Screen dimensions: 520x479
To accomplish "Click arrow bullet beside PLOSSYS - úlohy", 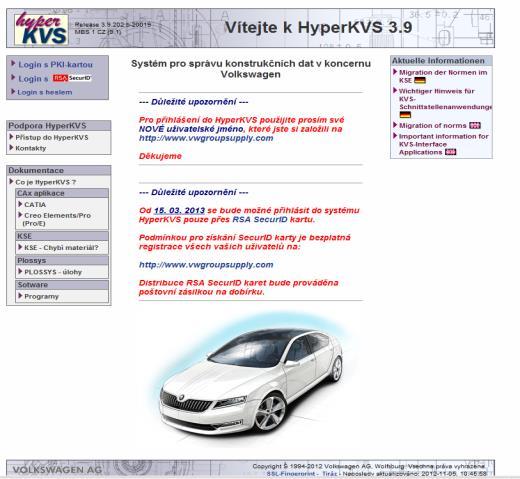I will point(20,271).
